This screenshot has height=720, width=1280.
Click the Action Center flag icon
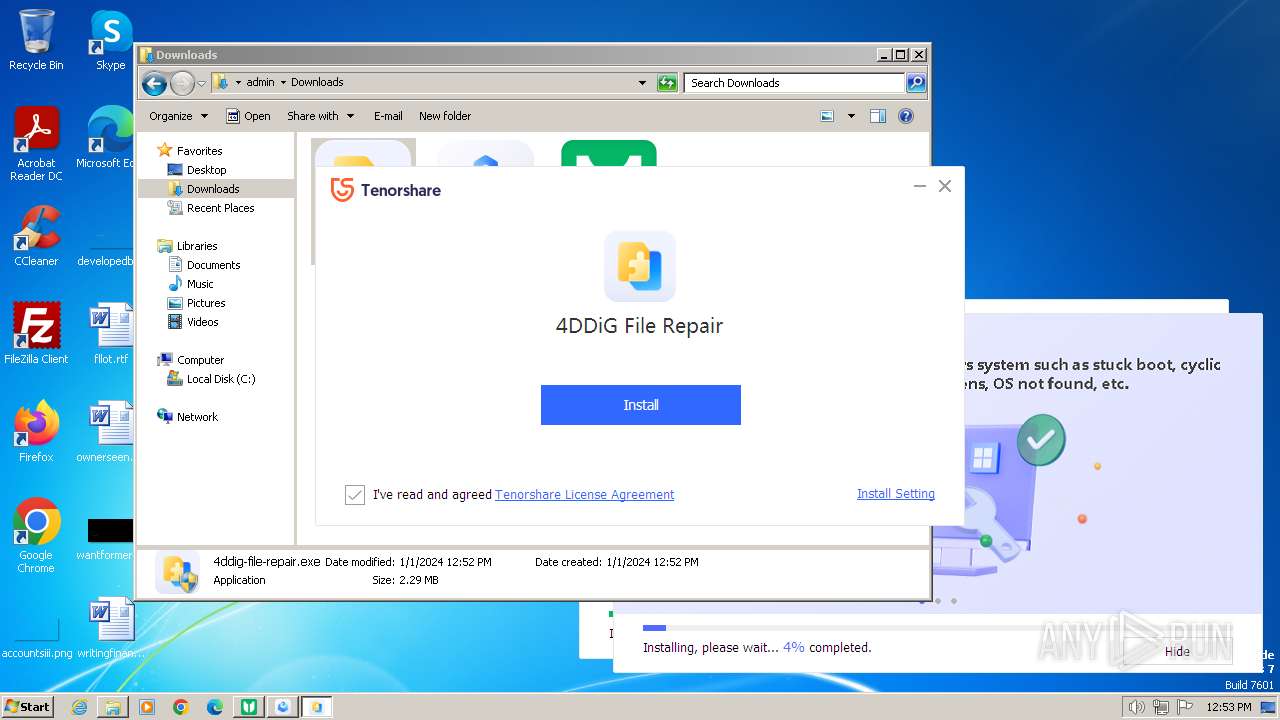point(1184,707)
